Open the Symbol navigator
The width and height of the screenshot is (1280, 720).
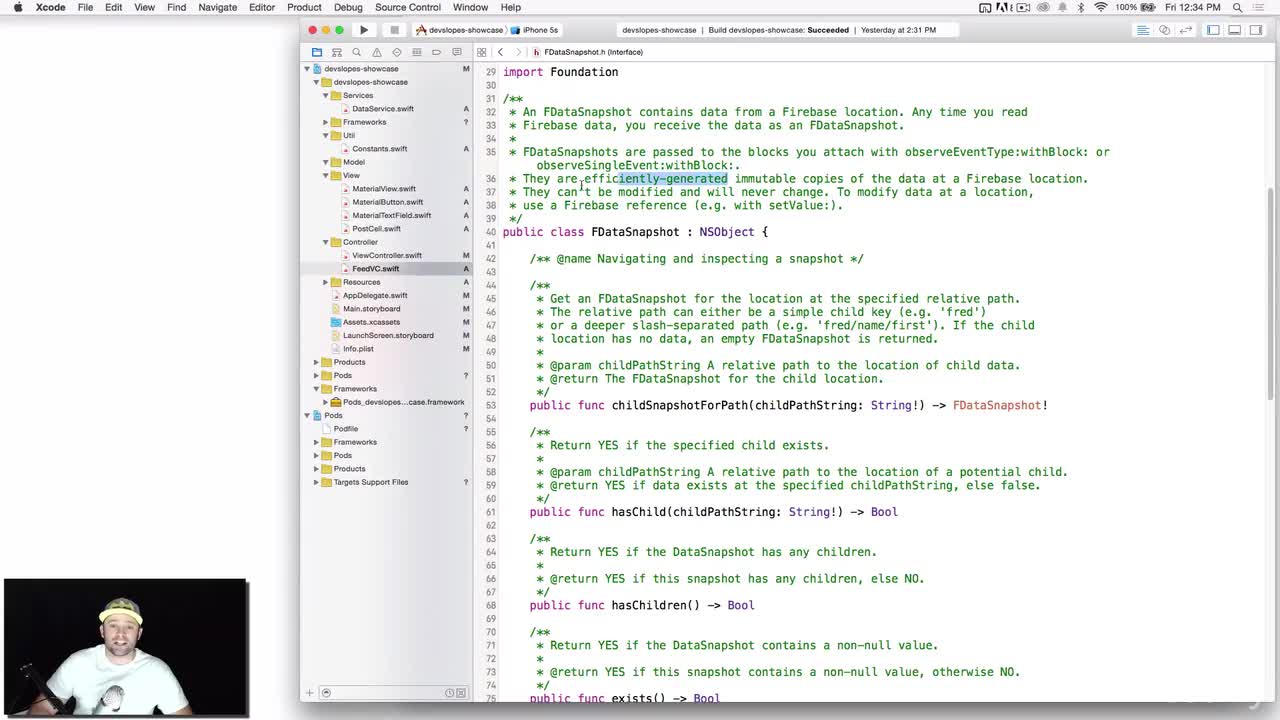[337, 52]
